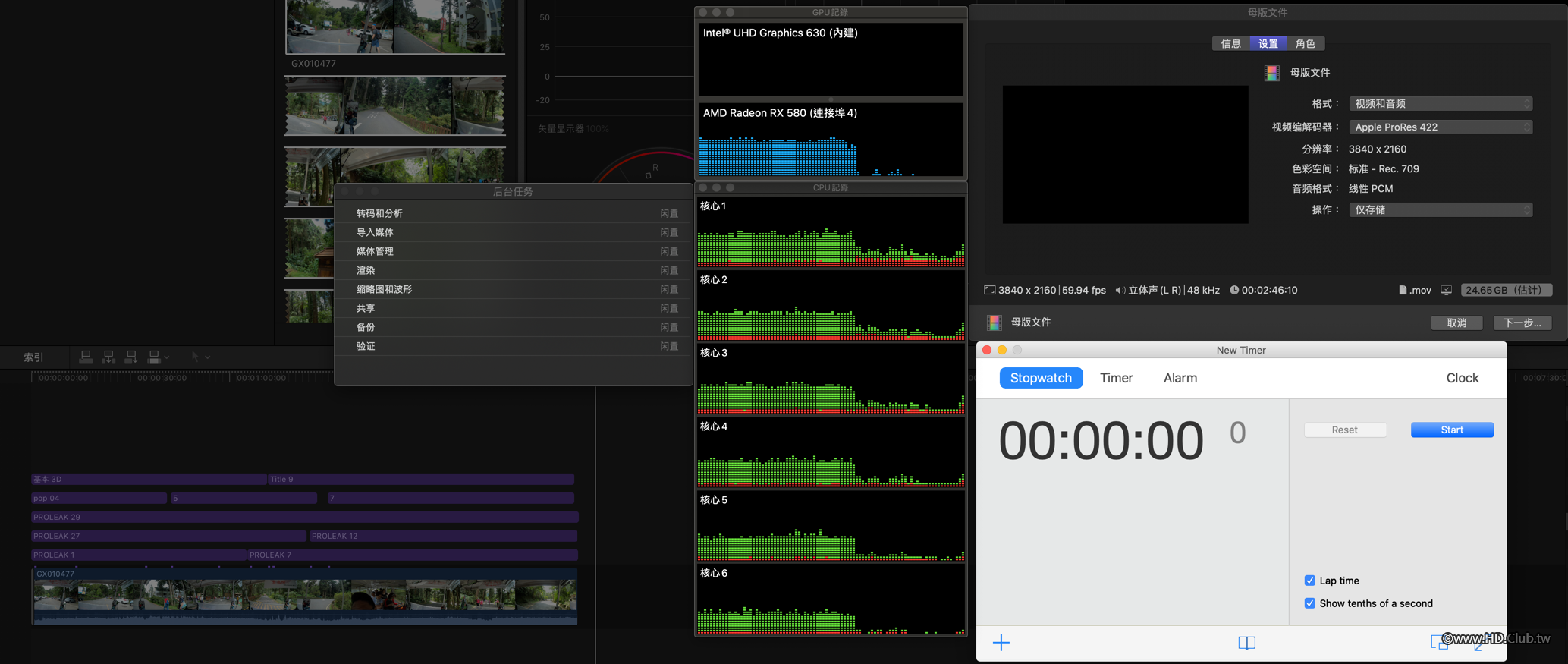This screenshot has width=1568, height=664.
Task: Click the speaker audio icon in export summary
Action: click(x=1120, y=290)
